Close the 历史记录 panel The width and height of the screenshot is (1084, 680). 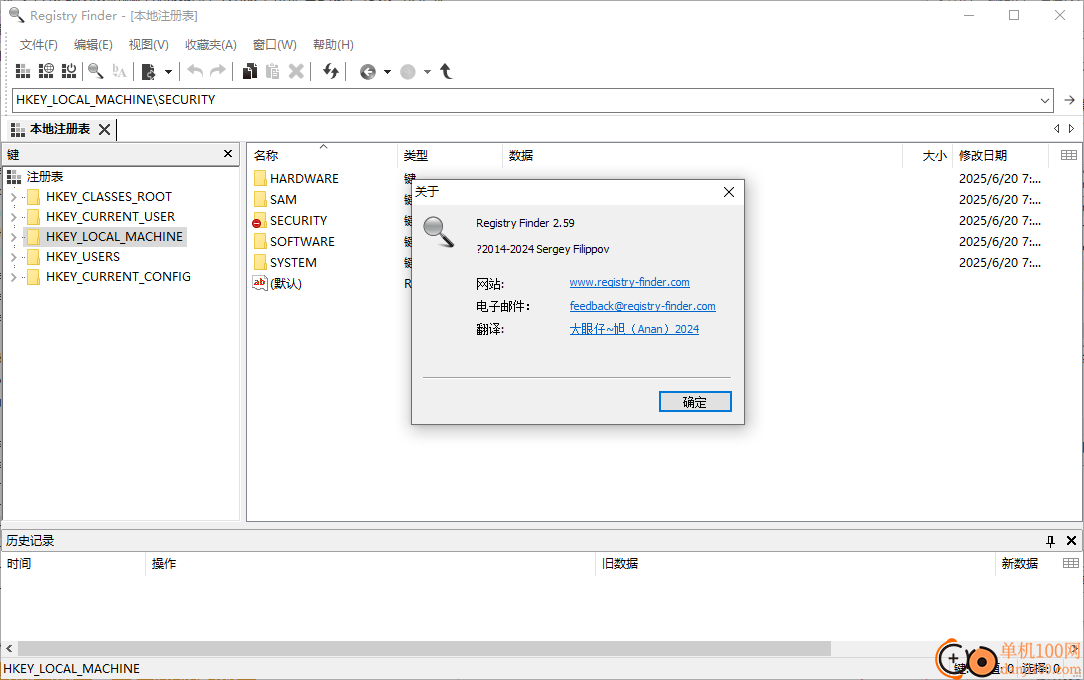1072,541
